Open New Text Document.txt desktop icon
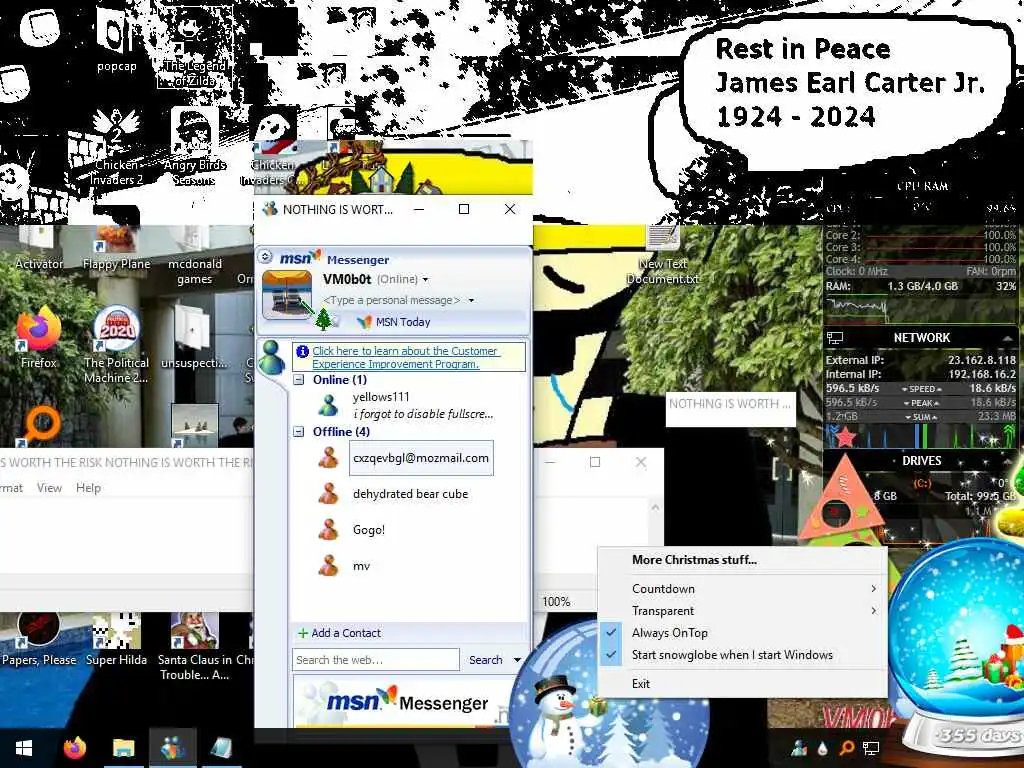 pyautogui.click(x=663, y=255)
